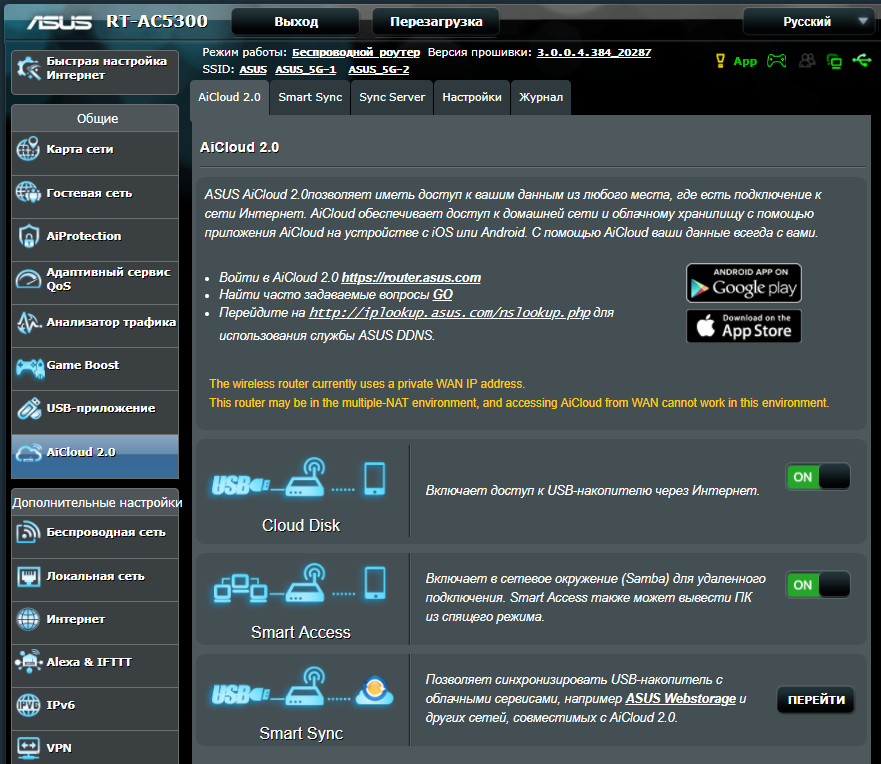This screenshot has width=881, height=764.
Task: Click the firmware version 3.0.0.4.384_20287 link
Action: point(593,51)
